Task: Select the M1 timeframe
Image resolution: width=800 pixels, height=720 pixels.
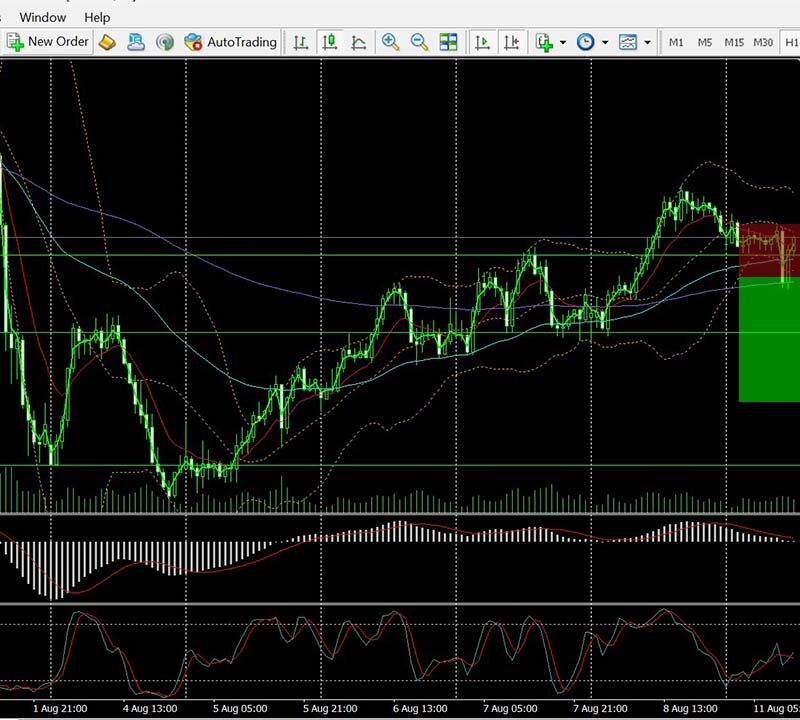Action: (x=676, y=42)
